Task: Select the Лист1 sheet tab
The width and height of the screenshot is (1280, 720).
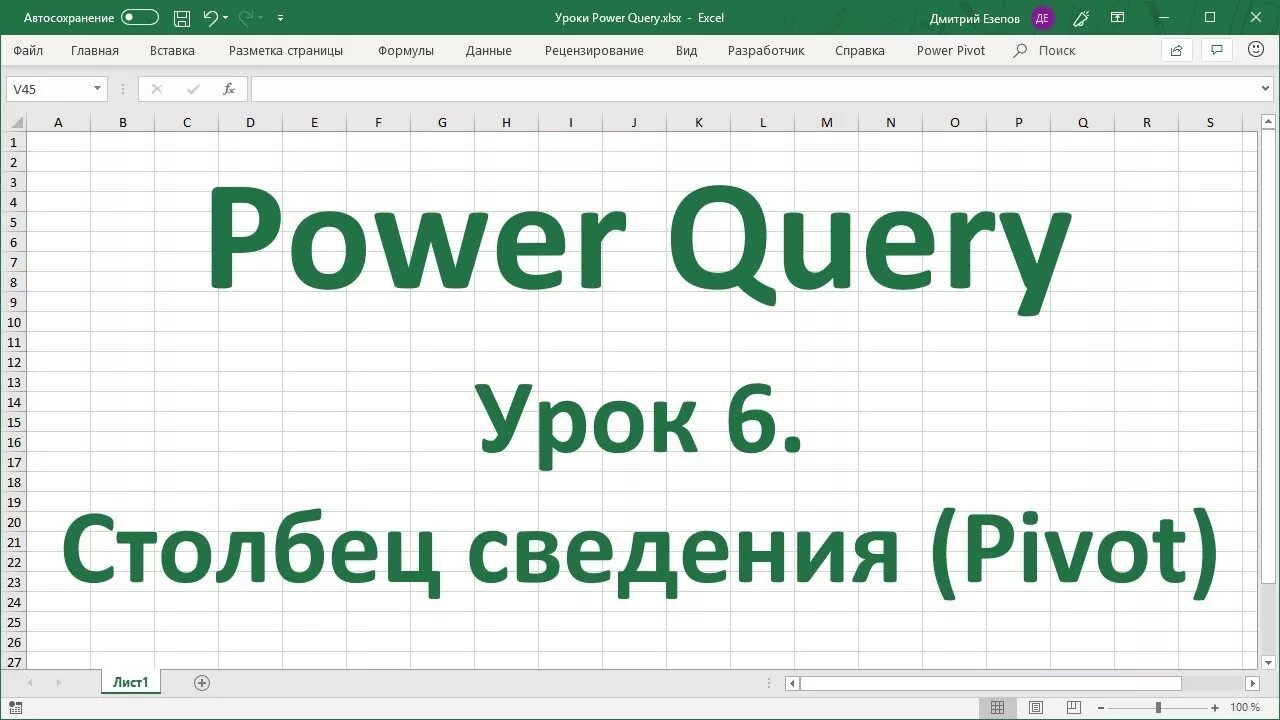Action: tap(130, 683)
